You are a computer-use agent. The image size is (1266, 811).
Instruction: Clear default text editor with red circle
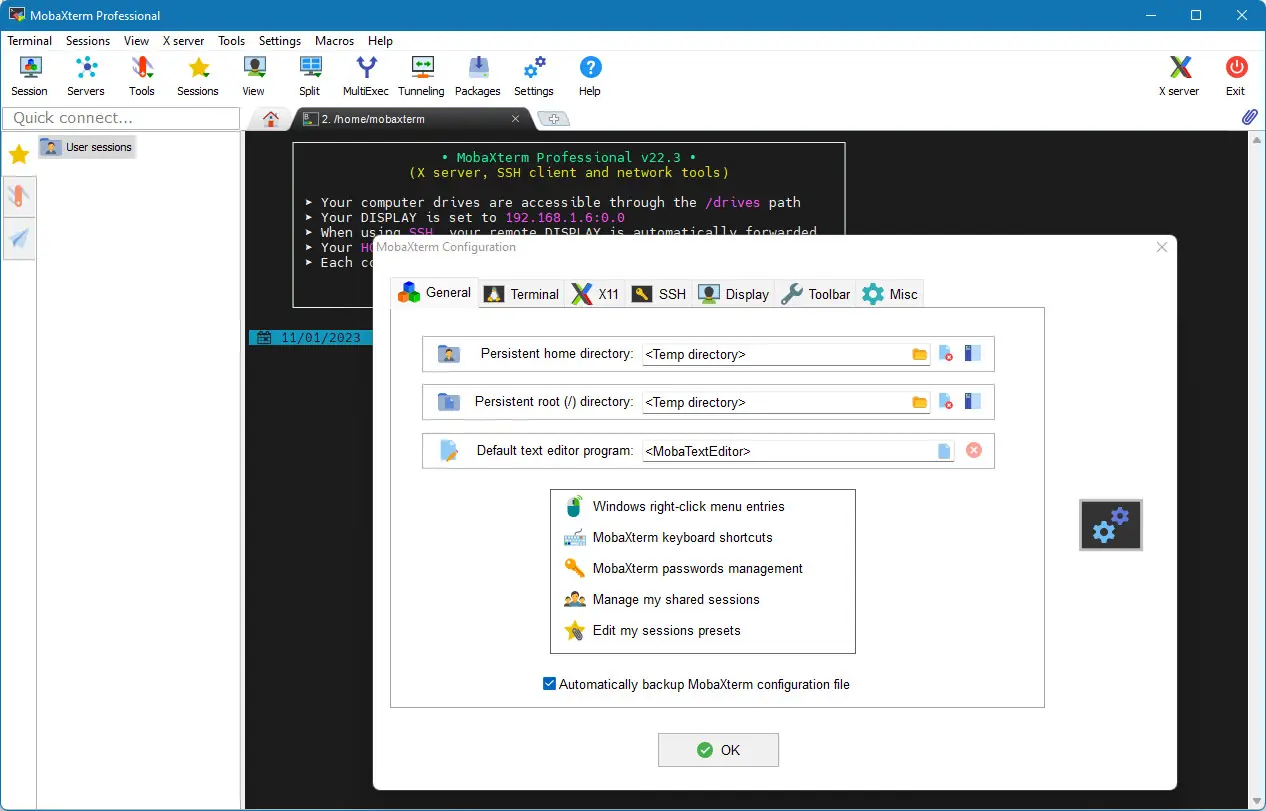click(974, 451)
